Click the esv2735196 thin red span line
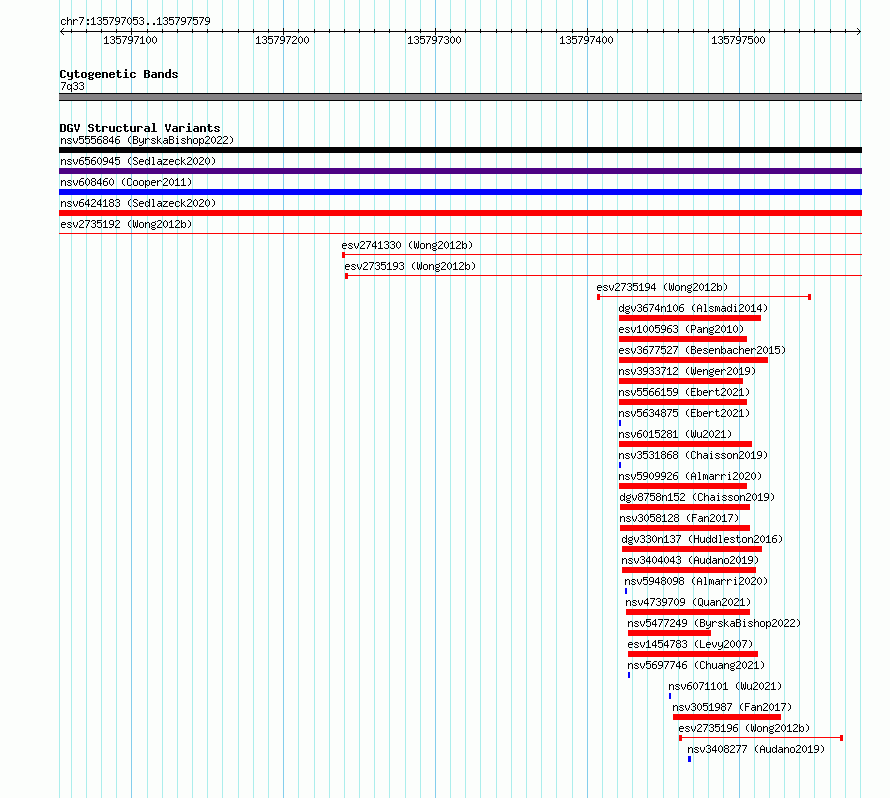 coord(761,738)
